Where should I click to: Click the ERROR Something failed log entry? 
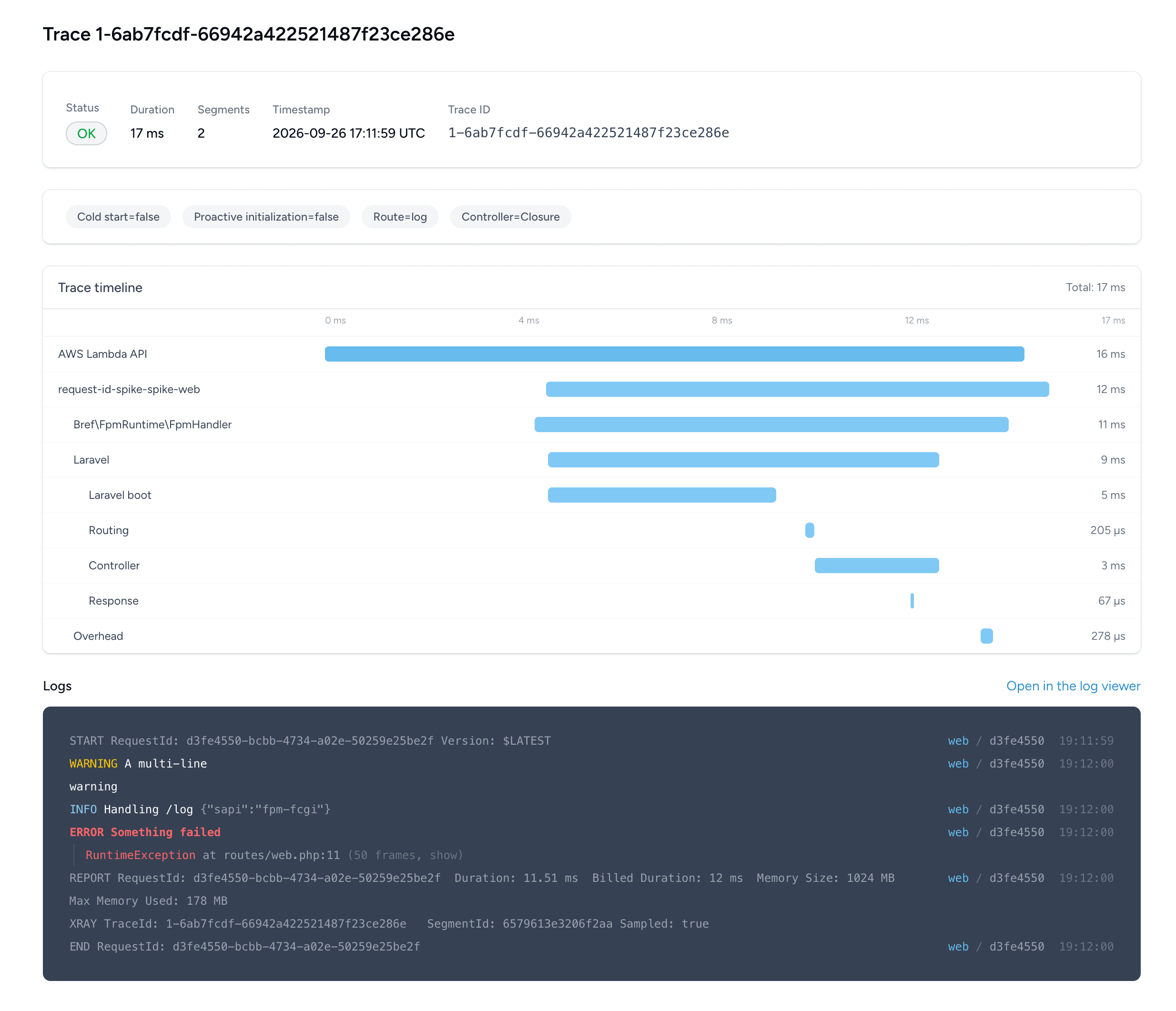[145, 832]
